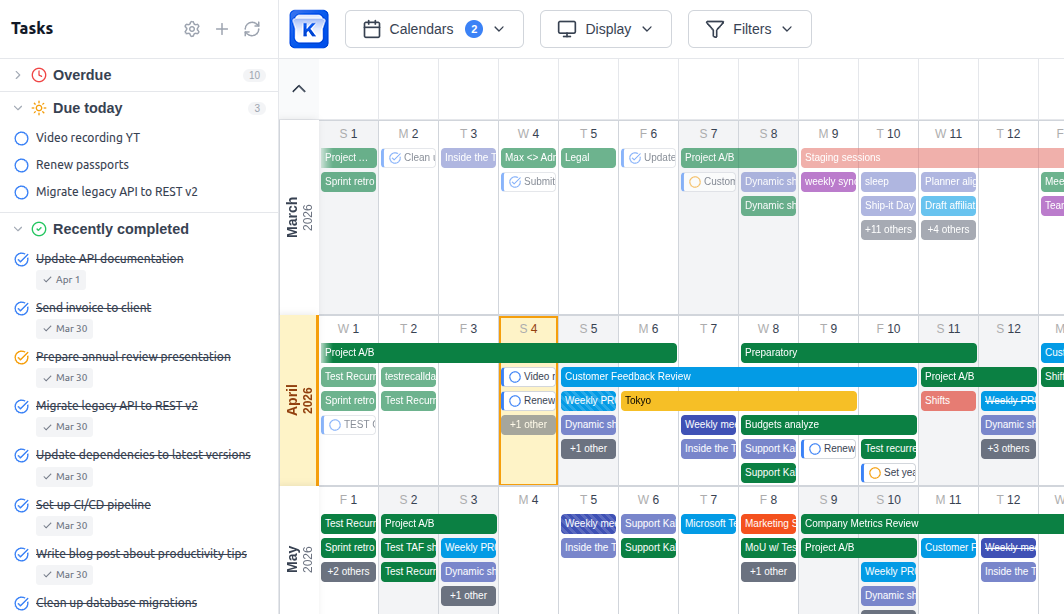Complete the due-today Migrate legacy API task
This screenshot has width=1064, height=614.
[x=22, y=193]
